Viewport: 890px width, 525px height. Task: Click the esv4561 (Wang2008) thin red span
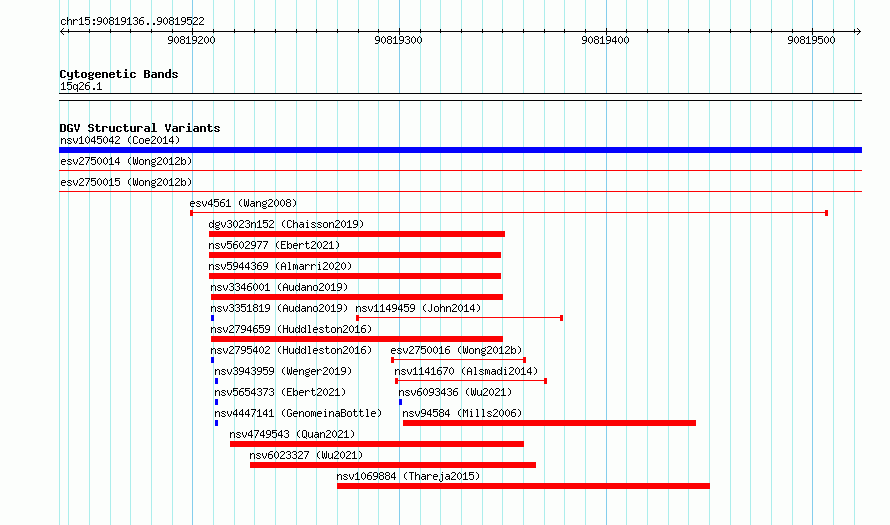tap(509, 213)
